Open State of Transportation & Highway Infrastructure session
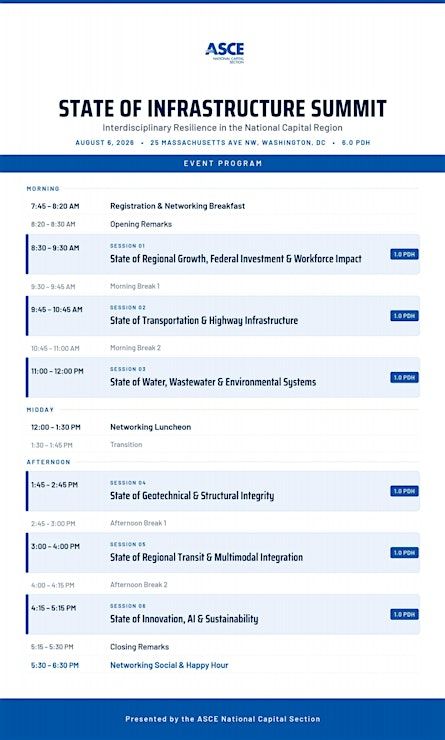Viewport: 445px width, 740px height. (204, 320)
